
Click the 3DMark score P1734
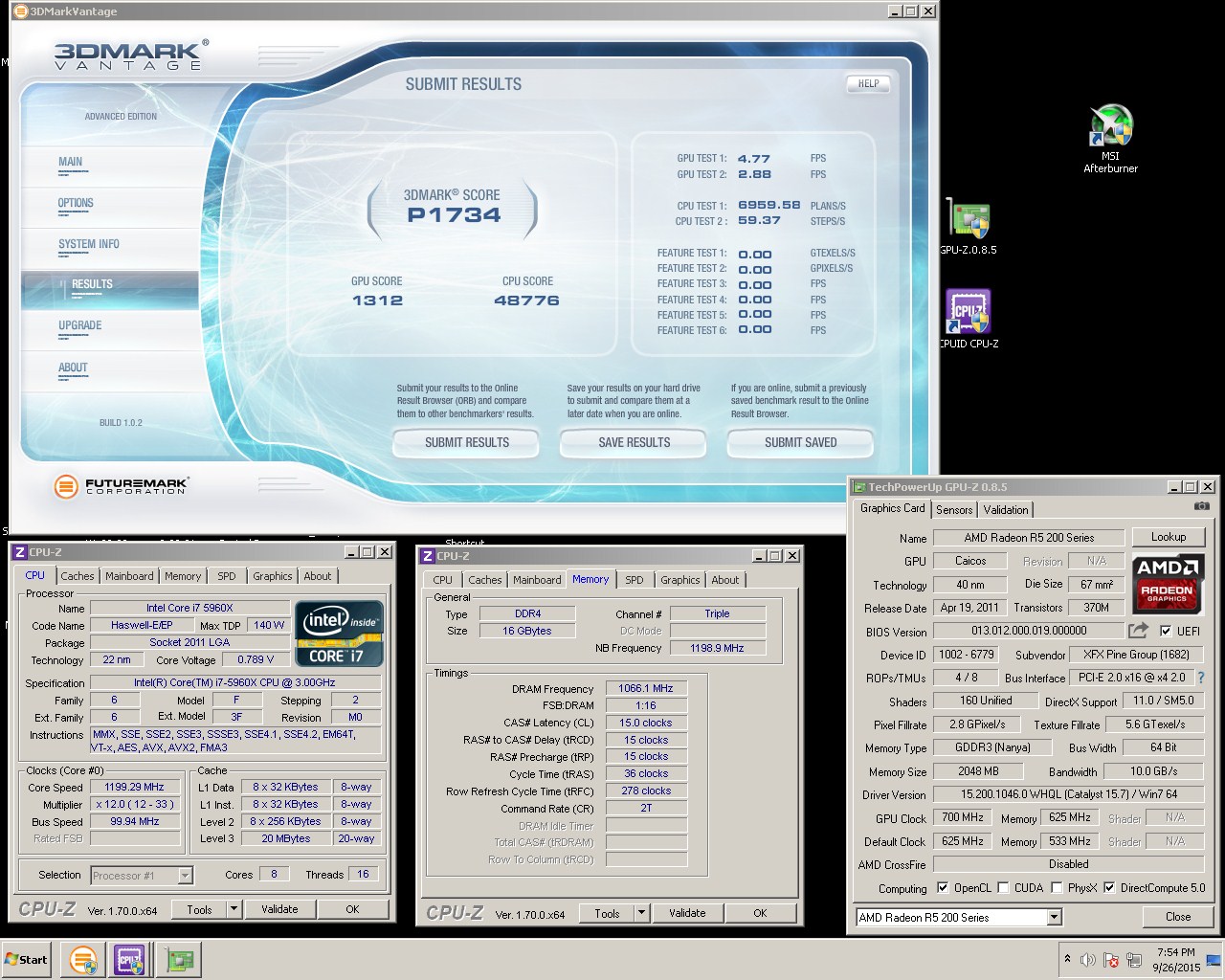(x=454, y=215)
